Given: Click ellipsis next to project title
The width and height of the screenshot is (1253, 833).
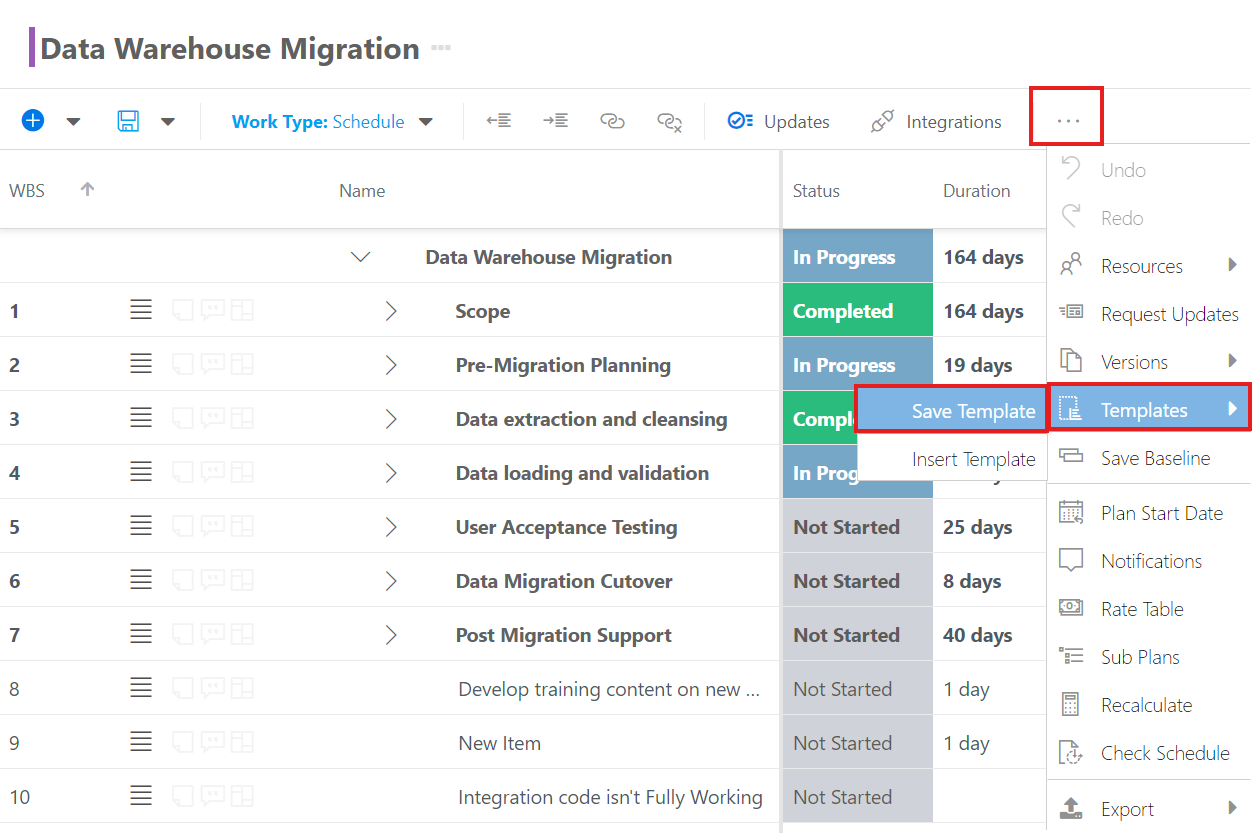Looking at the screenshot, I should 441,48.
